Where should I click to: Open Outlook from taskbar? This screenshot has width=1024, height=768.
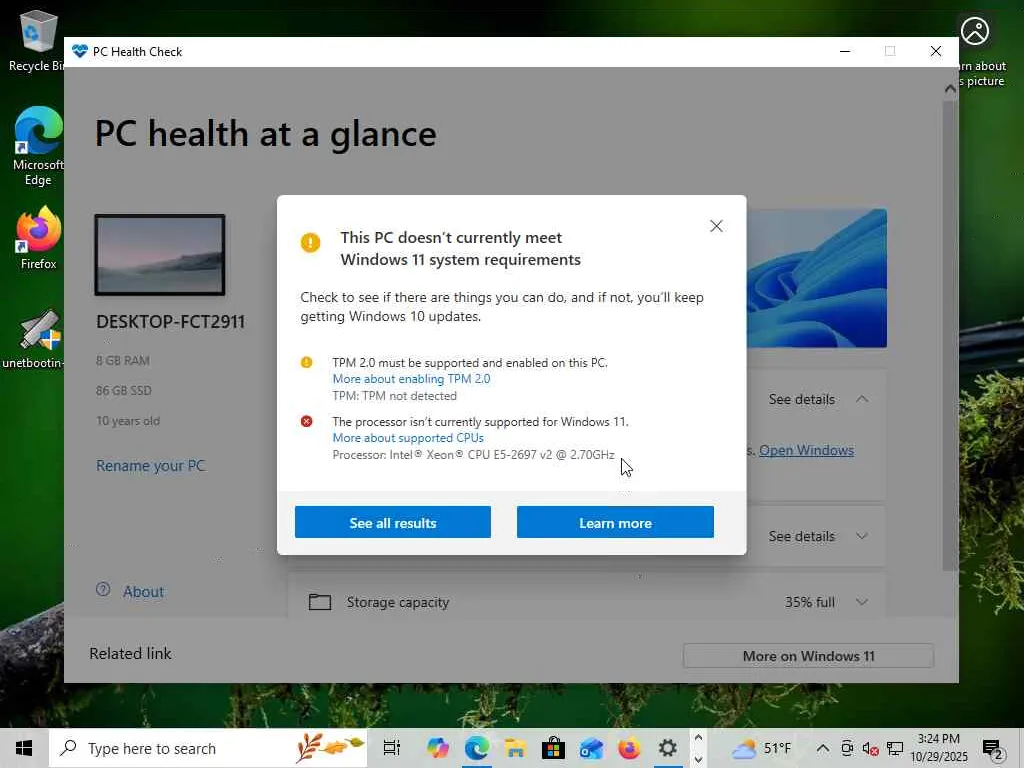tap(591, 748)
